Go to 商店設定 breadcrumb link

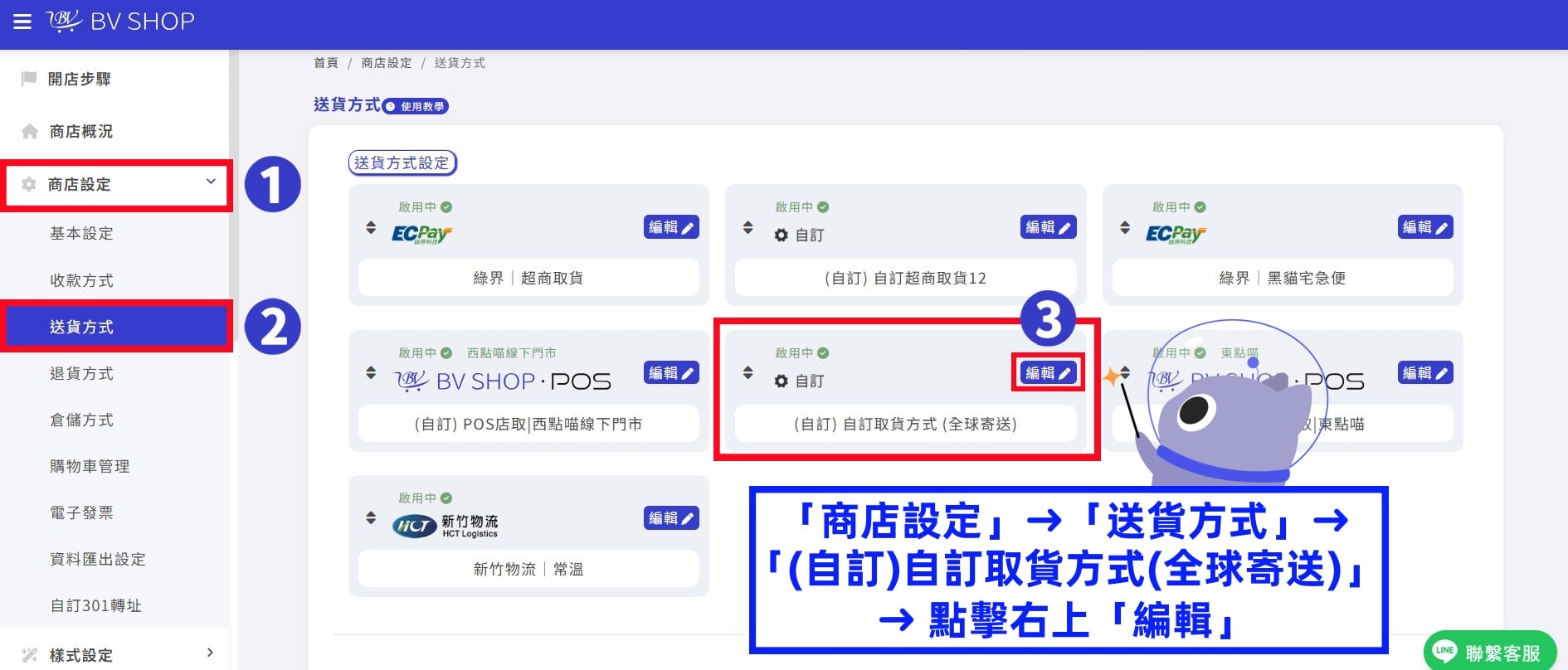click(387, 63)
